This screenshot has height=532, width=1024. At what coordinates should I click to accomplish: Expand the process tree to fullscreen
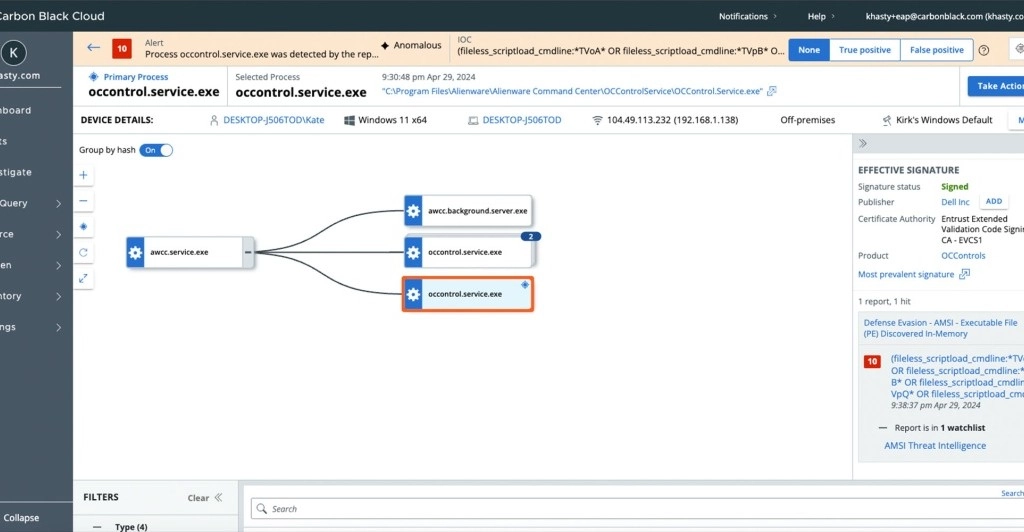click(84, 279)
